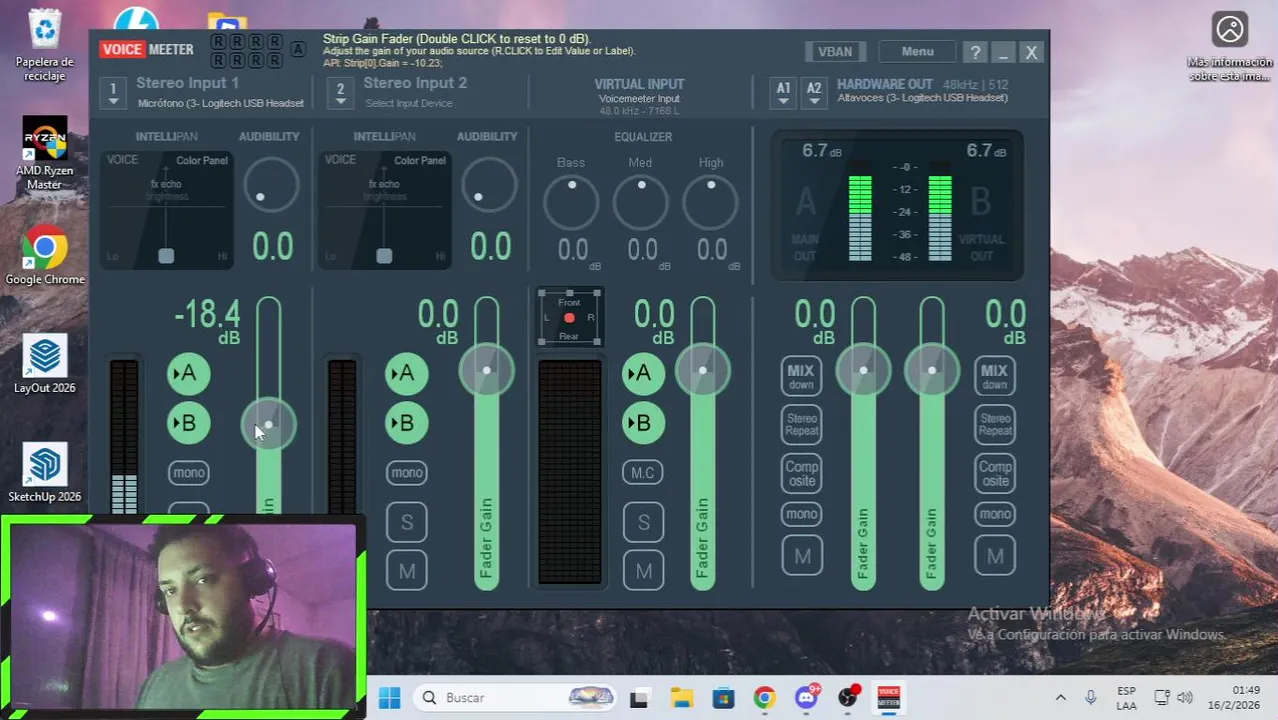
Task: Open Stereo Input 1 device selector
Action: (113, 92)
